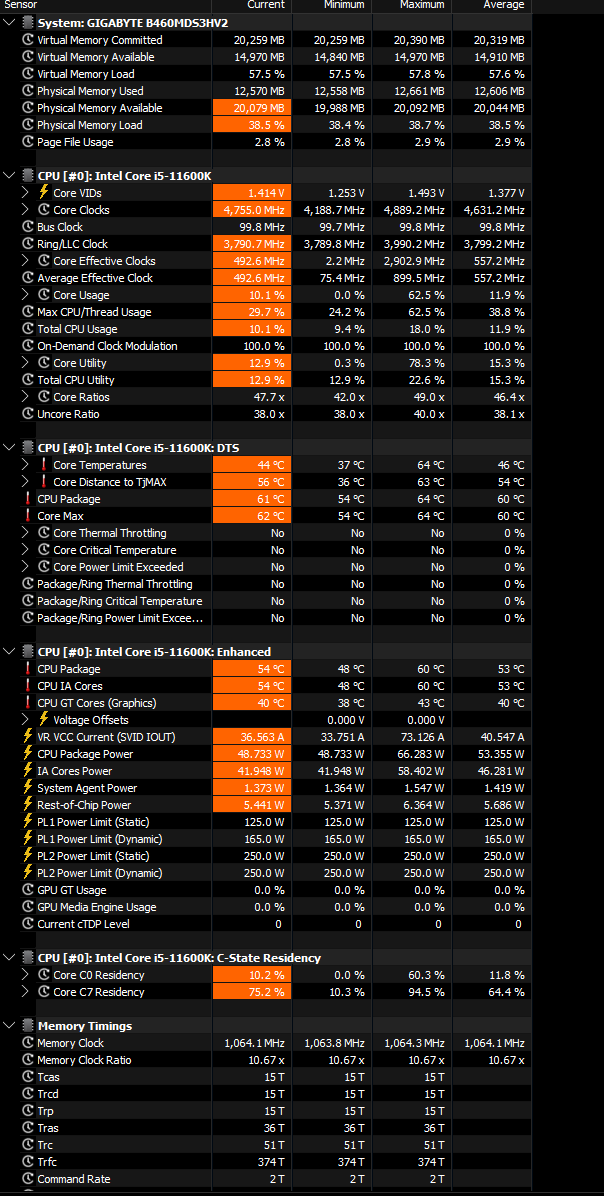Collapse the C-State Residency group
604x1196 pixels.
[x=9, y=957]
